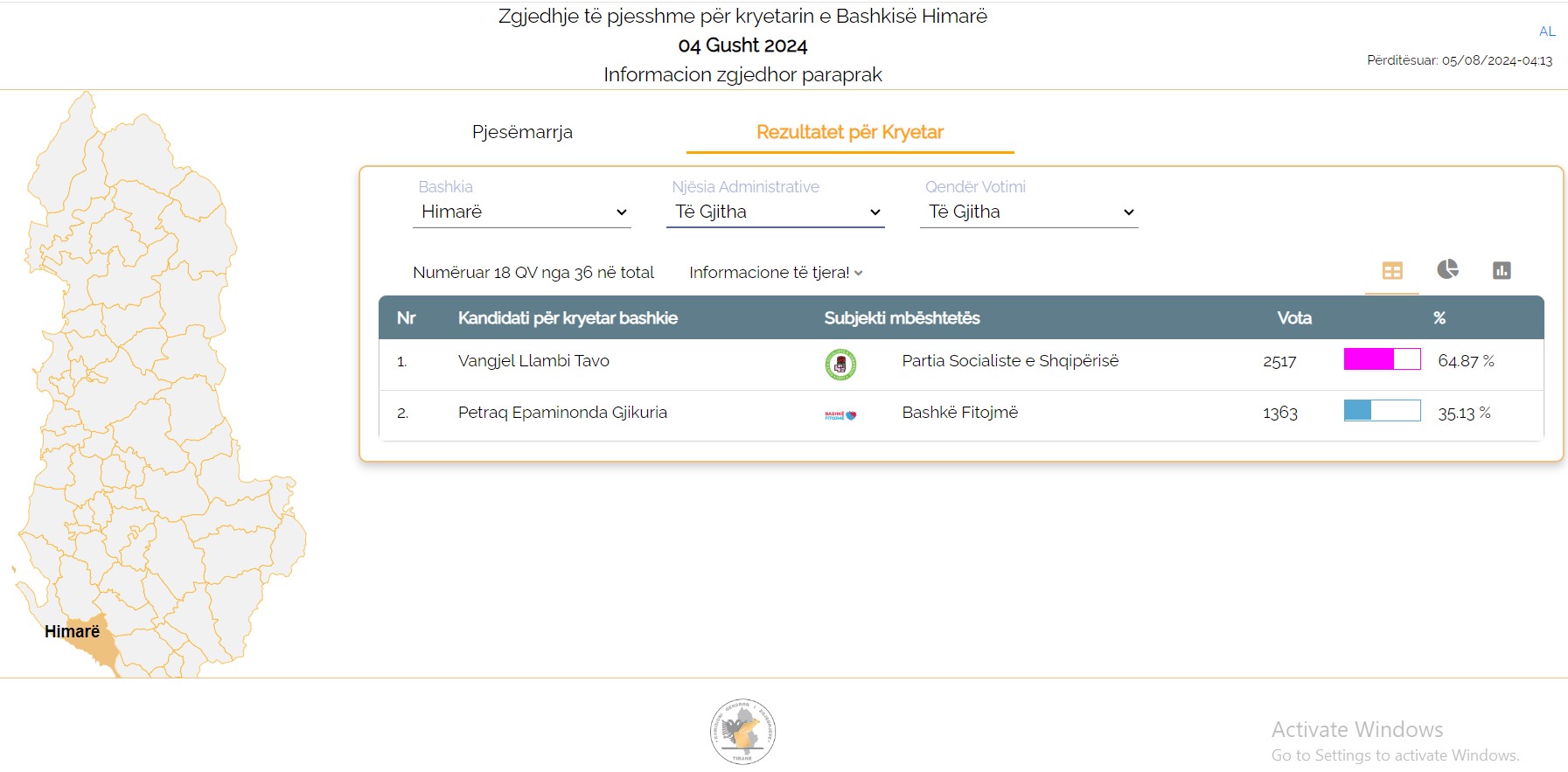Image resolution: width=1568 pixels, height=772 pixels.
Task: Click the Vota column header
Action: [1293, 318]
